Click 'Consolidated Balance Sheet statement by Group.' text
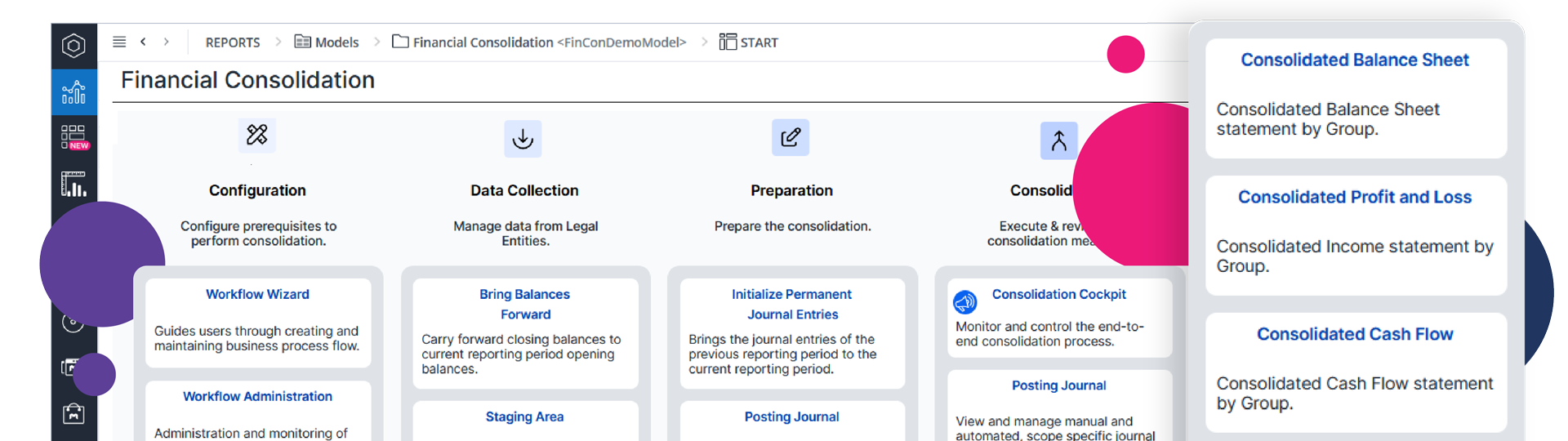This screenshot has width=1568, height=441. (1328, 119)
